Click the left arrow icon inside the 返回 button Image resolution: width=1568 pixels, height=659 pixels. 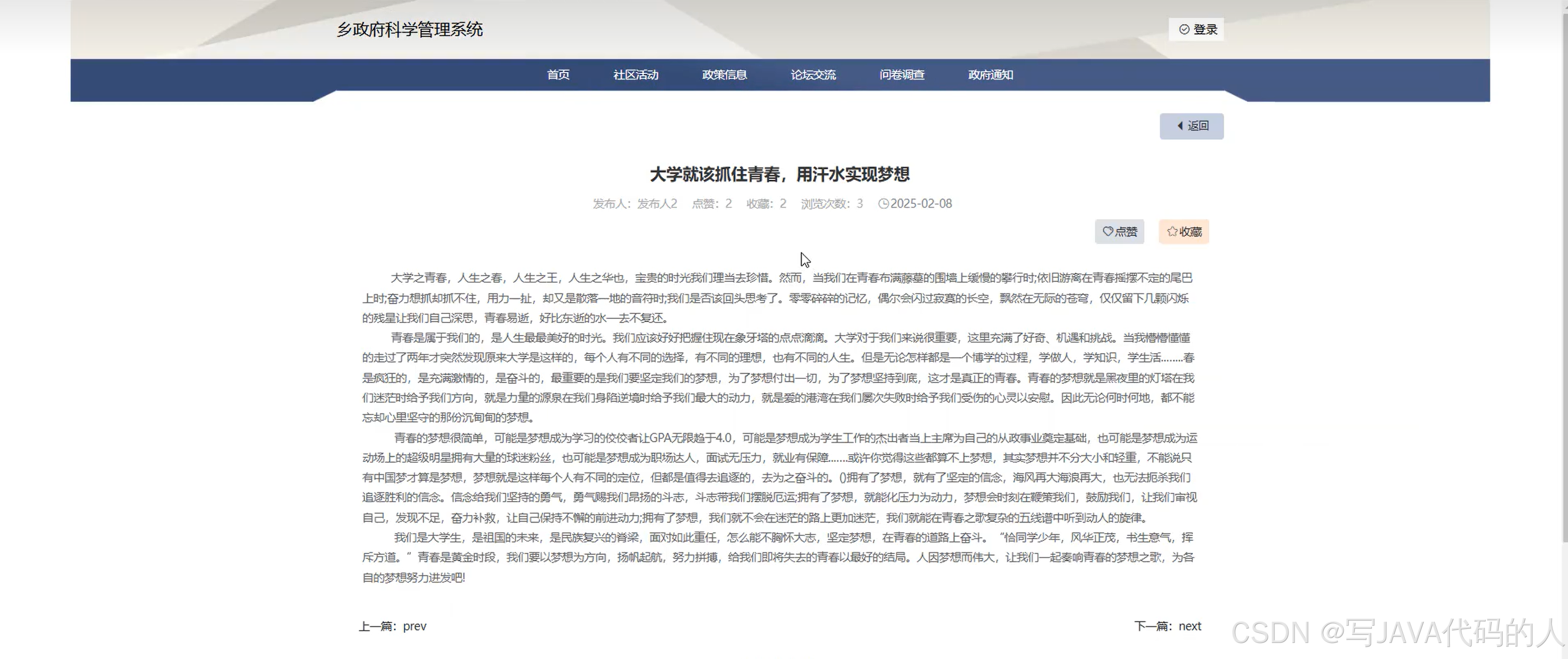click(x=1180, y=125)
